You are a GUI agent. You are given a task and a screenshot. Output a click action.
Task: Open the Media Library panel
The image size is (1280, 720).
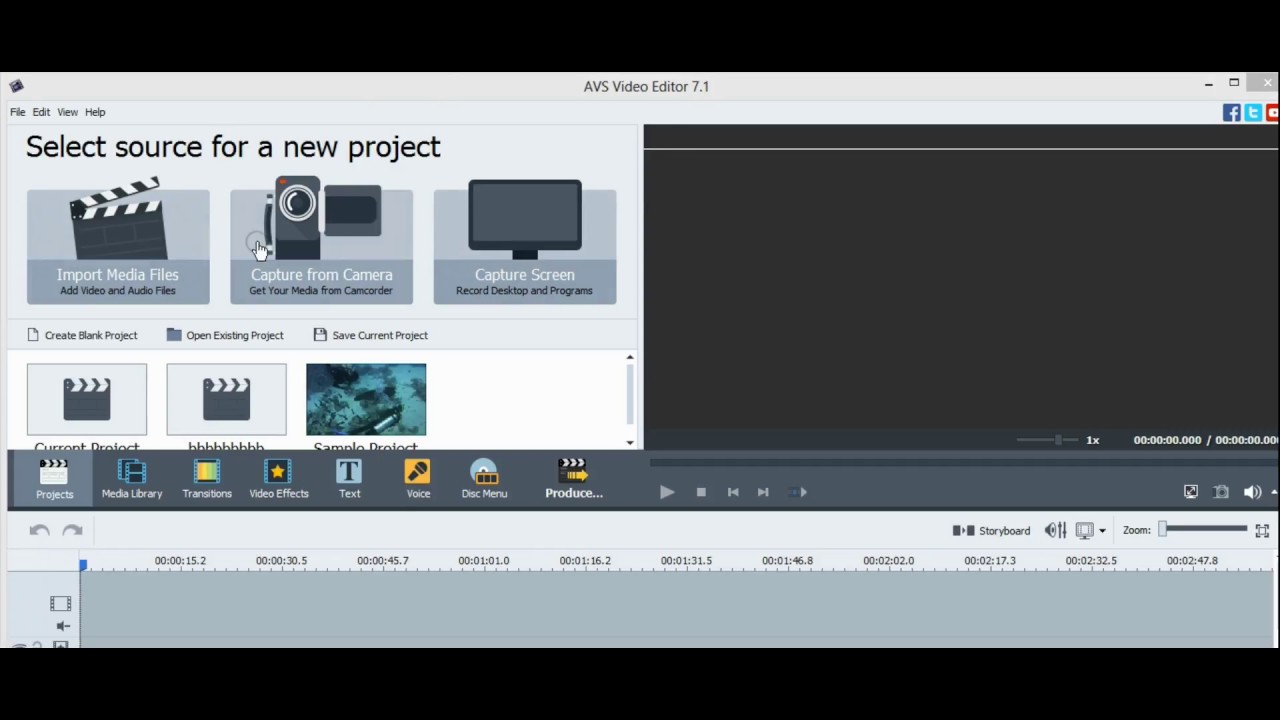pos(132,479)
